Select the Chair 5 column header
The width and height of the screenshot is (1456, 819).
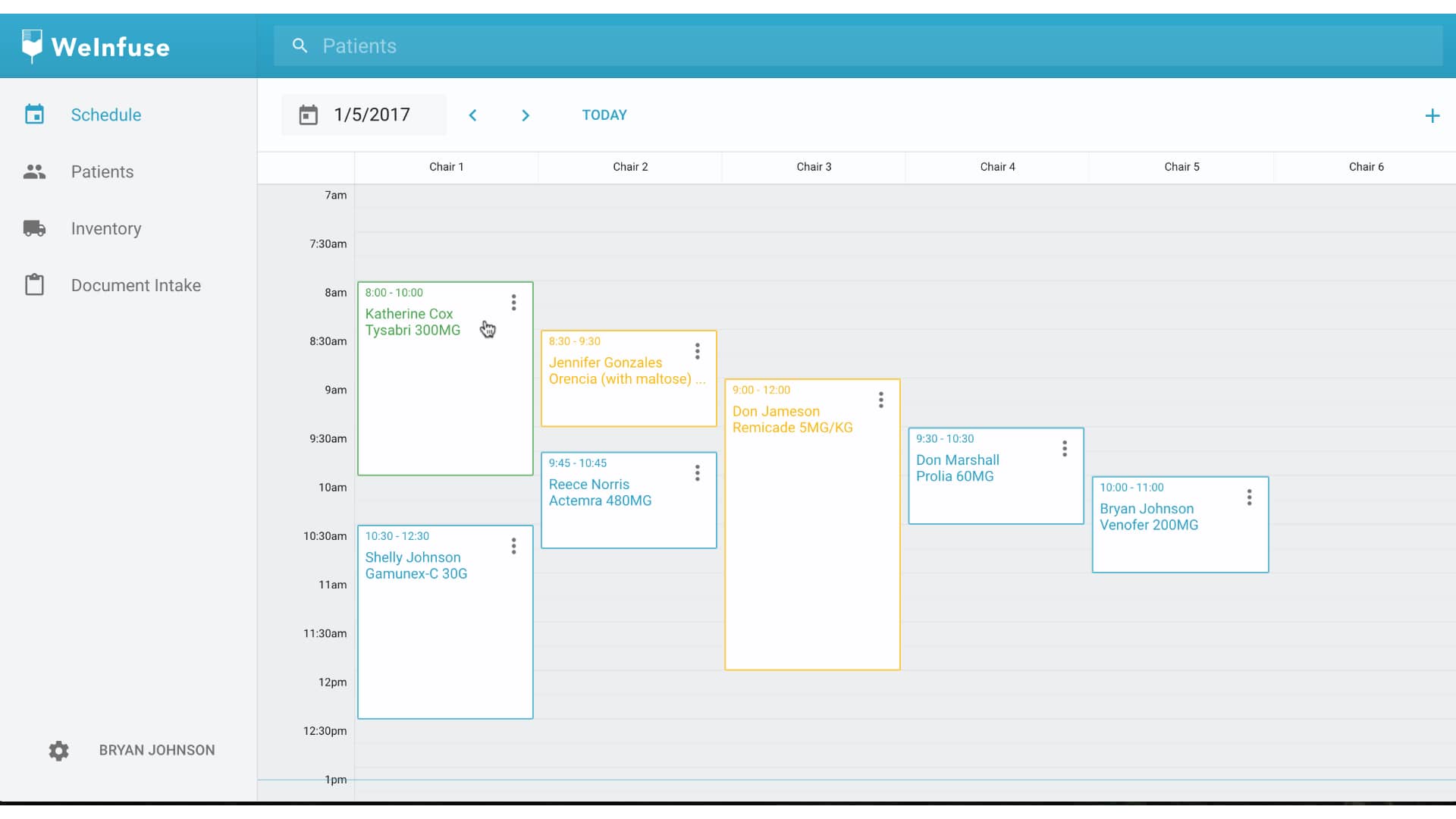coord(1181,167)
